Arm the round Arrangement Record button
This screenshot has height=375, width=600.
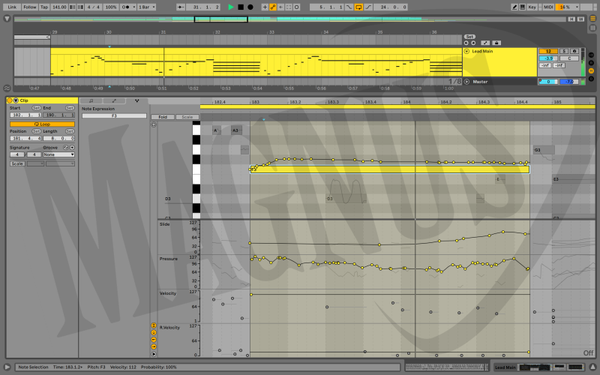[x=250, y=7]
